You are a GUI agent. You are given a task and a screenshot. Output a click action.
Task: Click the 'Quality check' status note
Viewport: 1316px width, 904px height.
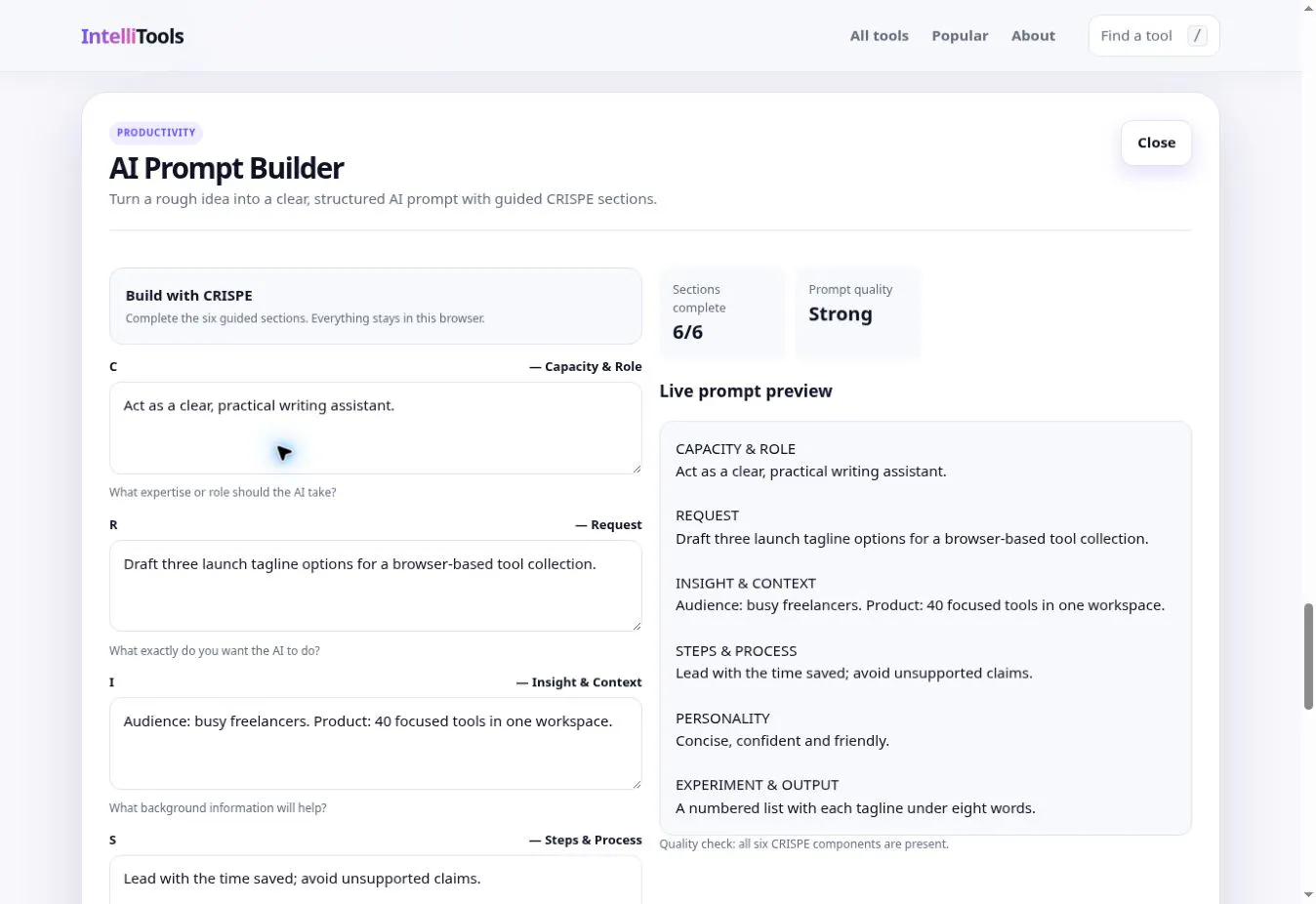point(803,844)
